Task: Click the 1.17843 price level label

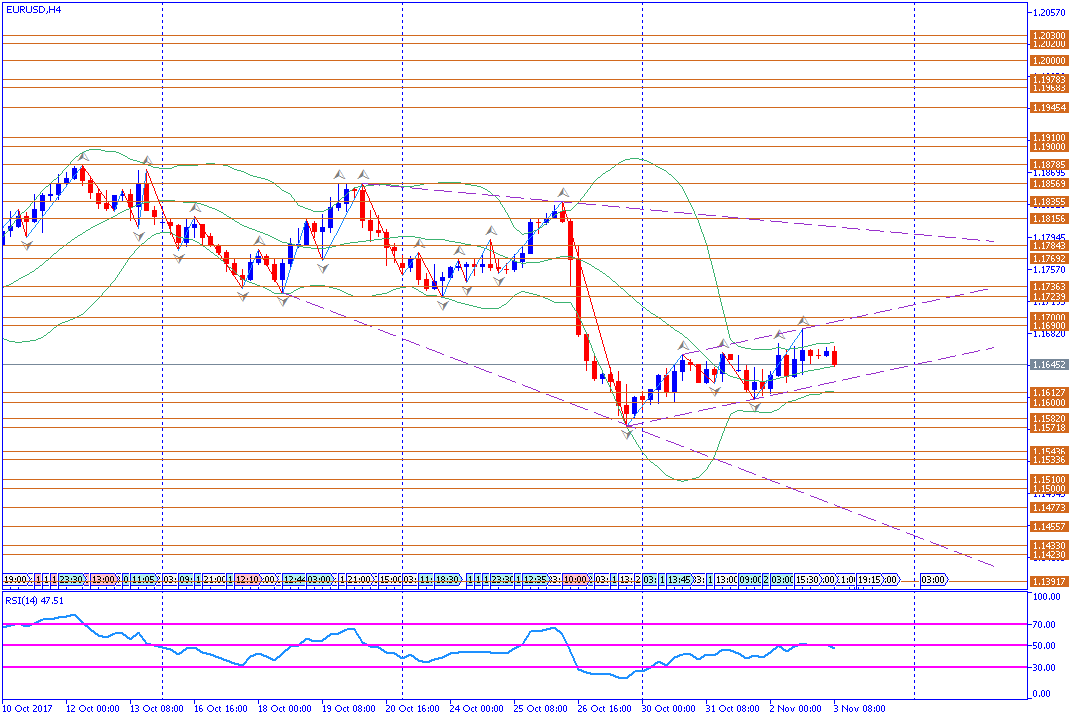Action: [x=1049, y=245]
